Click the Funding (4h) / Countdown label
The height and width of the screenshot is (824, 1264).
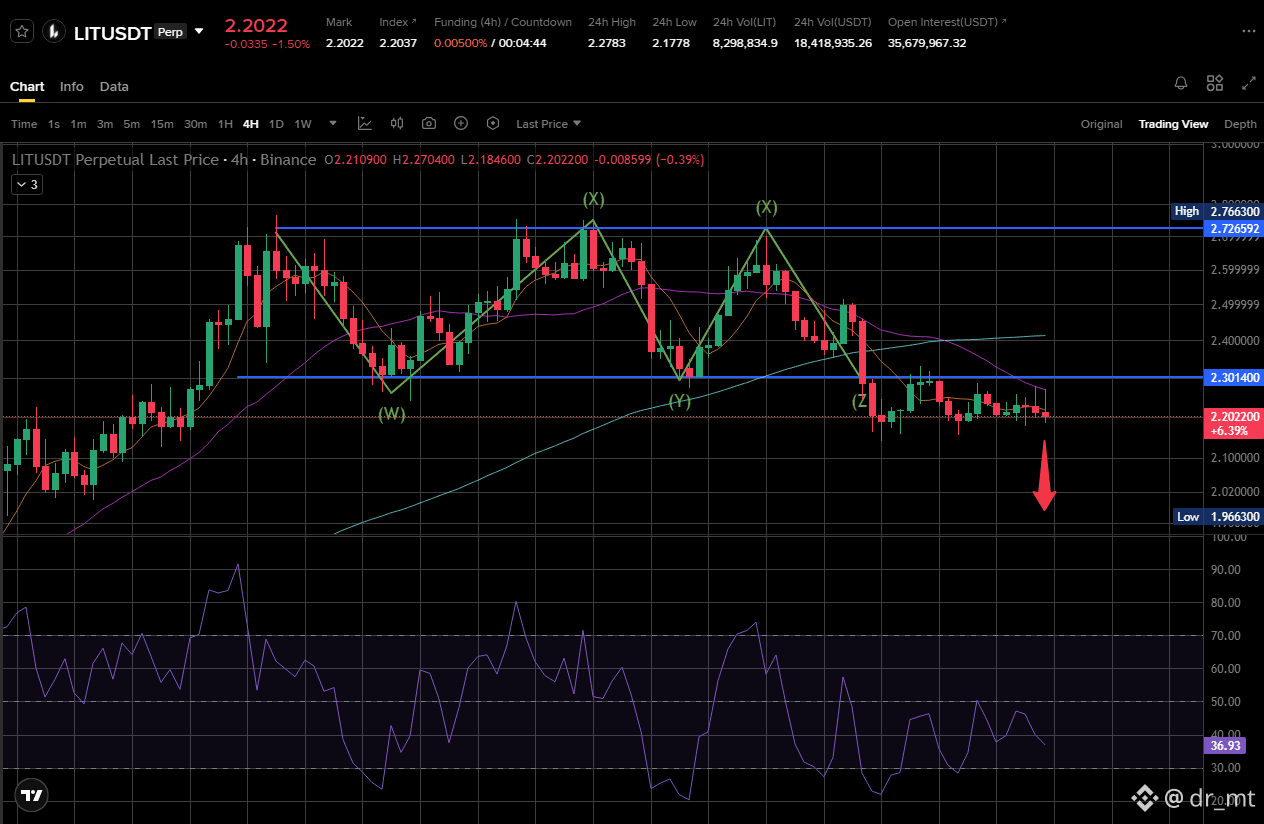[503, 22]
